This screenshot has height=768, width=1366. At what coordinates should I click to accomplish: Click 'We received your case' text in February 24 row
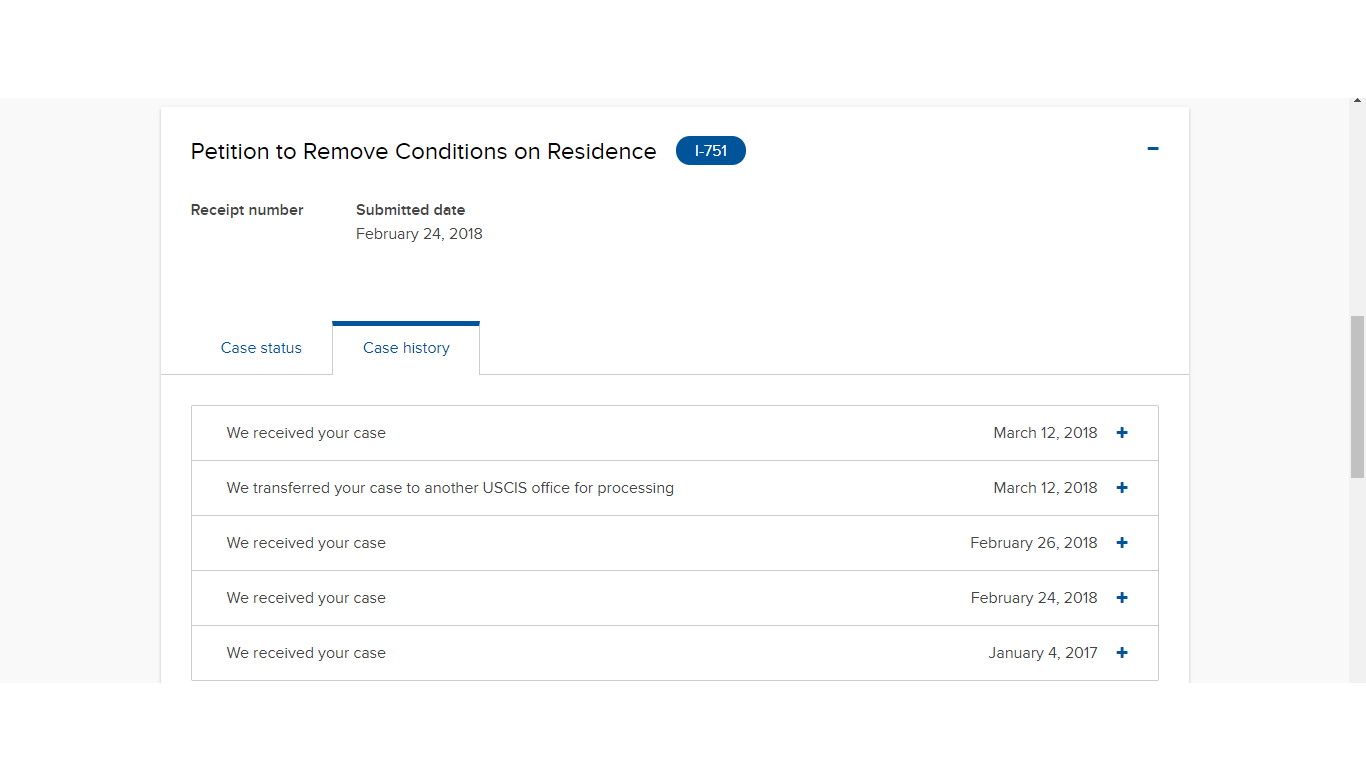click(306, 598)
